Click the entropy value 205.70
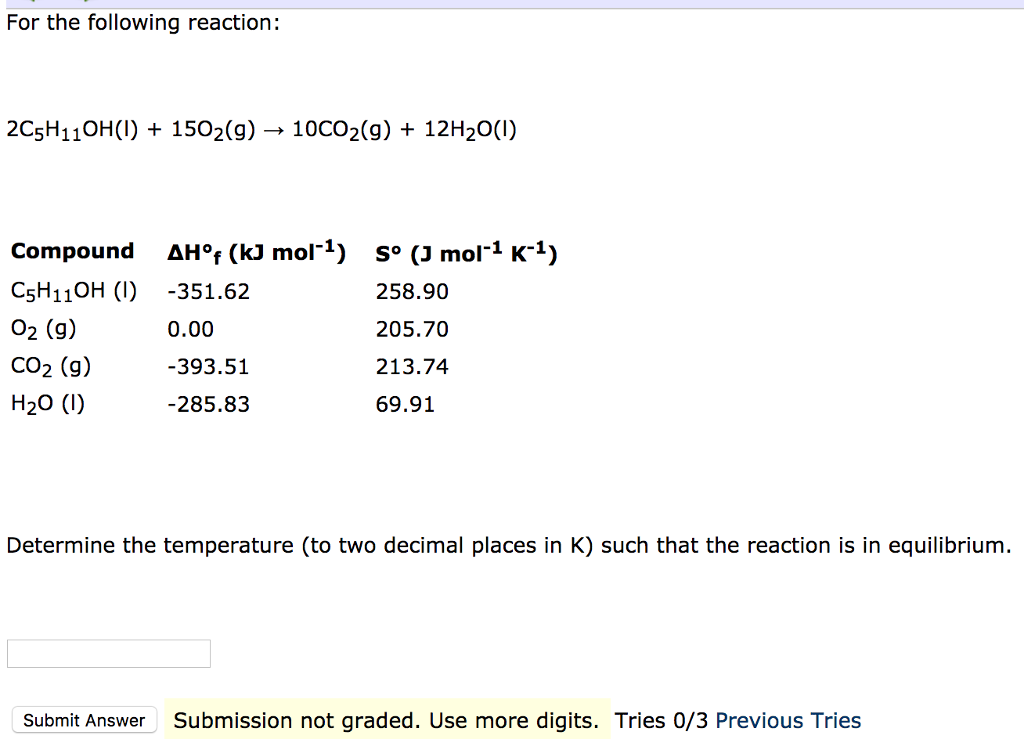 pyautogui.click(x=412, y=328)
